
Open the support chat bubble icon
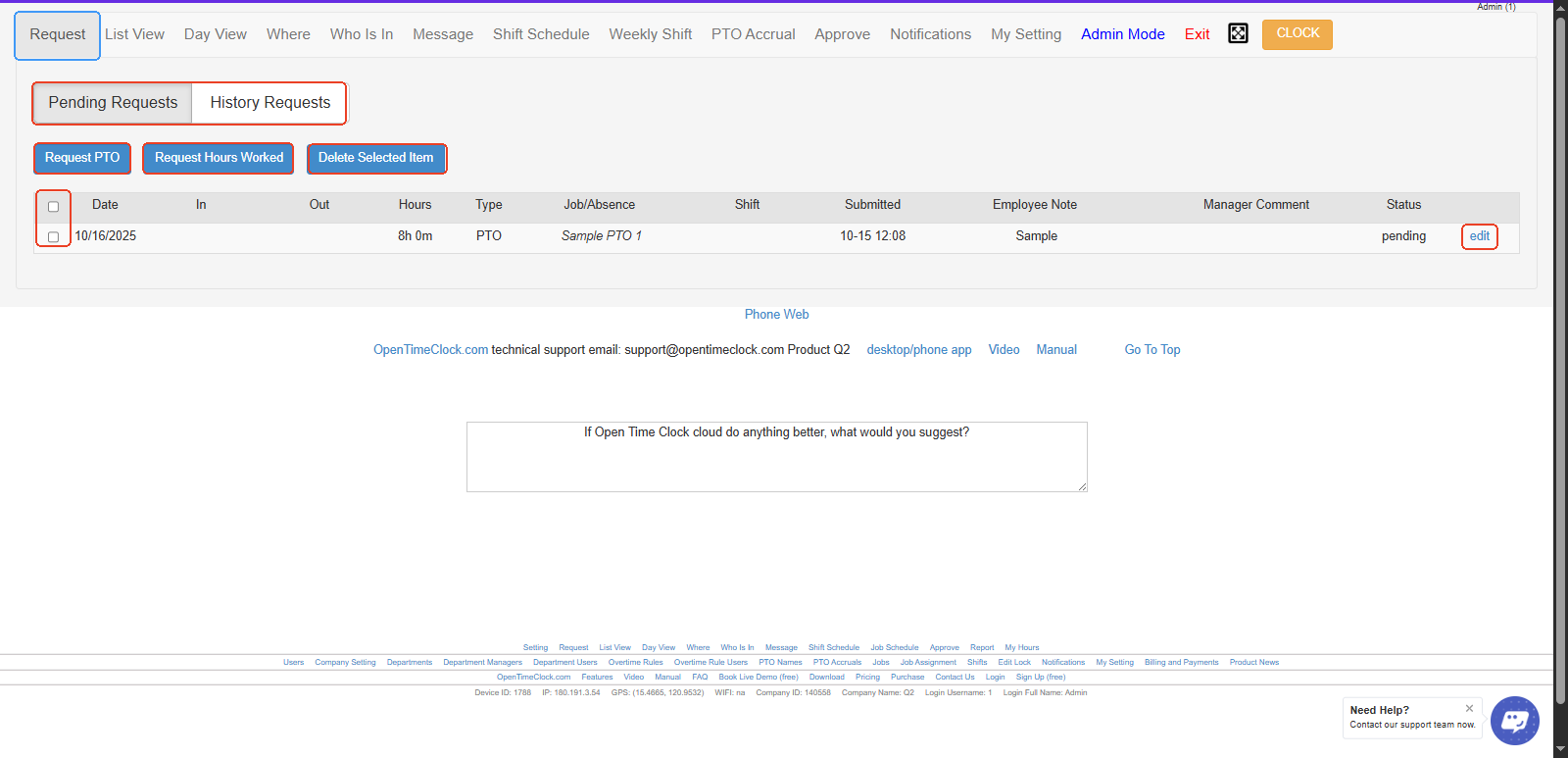(x=1514, y=722)
